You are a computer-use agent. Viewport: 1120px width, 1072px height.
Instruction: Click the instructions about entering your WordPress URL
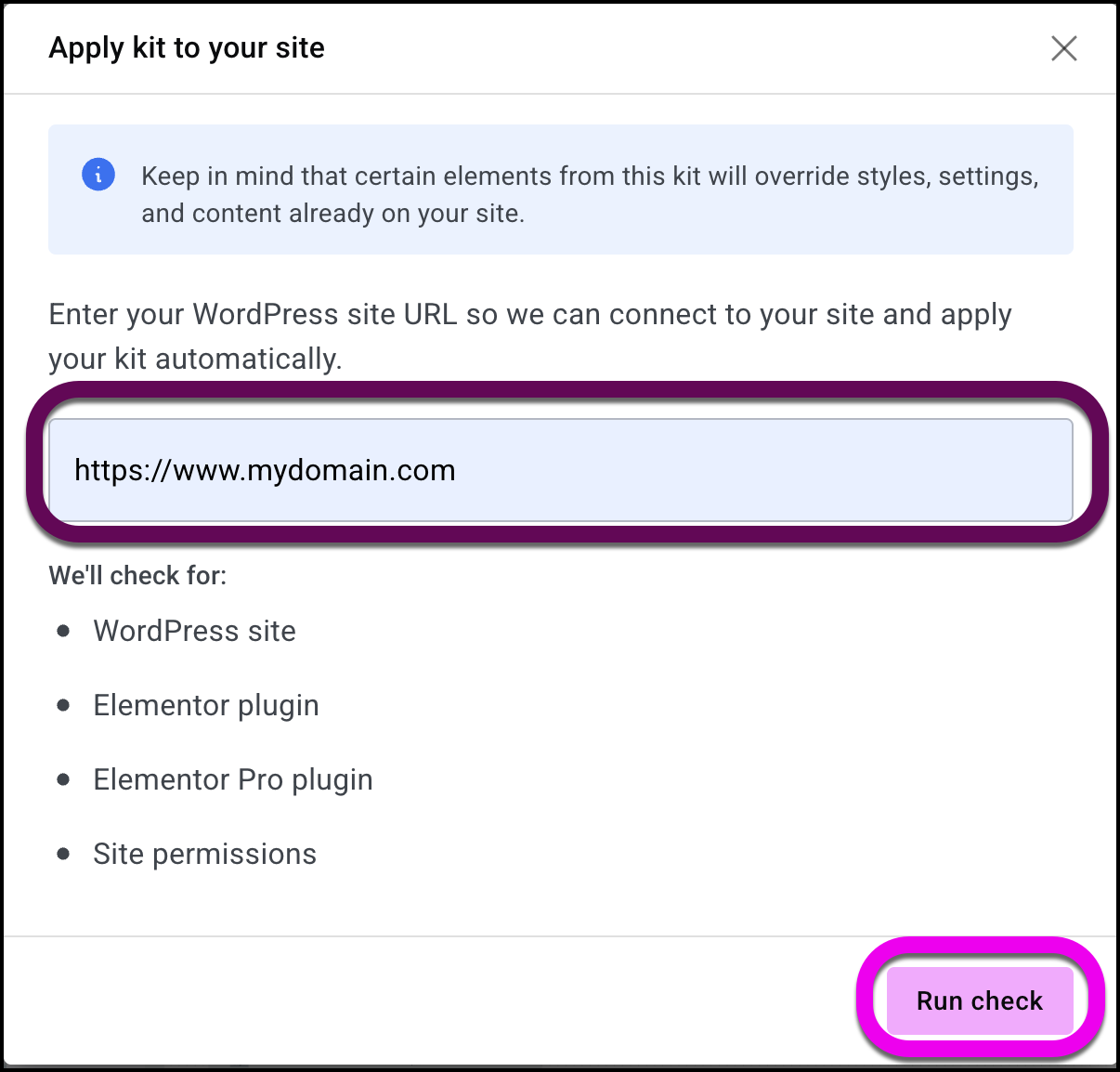(529, 335)
